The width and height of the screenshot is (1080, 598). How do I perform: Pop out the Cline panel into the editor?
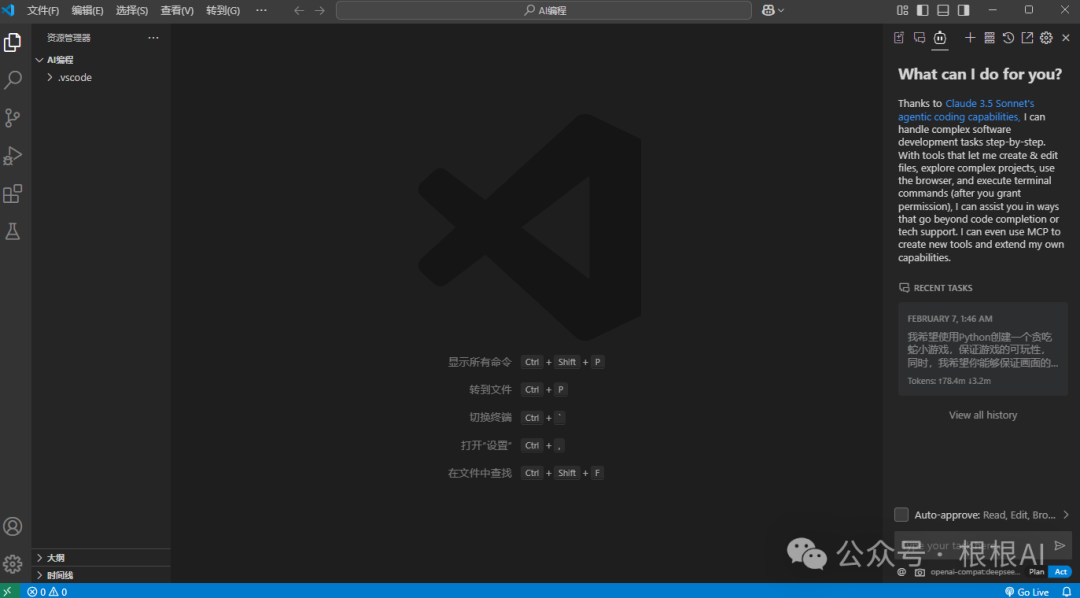tap(1027, 38)
